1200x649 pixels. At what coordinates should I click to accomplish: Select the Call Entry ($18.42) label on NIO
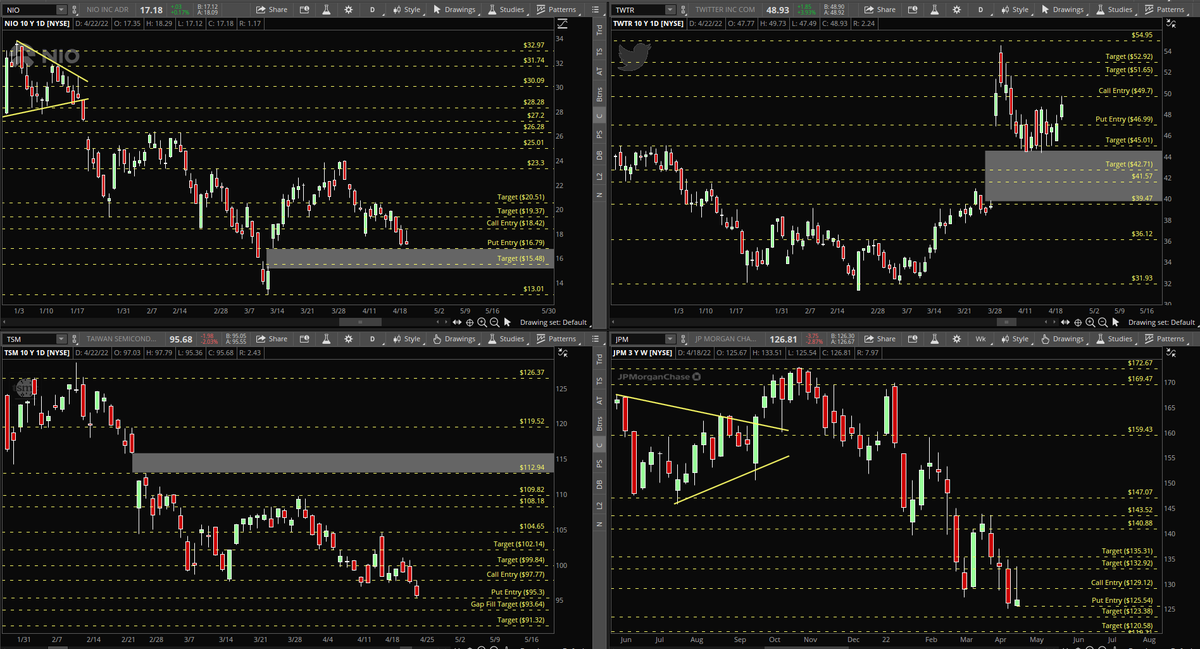tap(515, 223)
